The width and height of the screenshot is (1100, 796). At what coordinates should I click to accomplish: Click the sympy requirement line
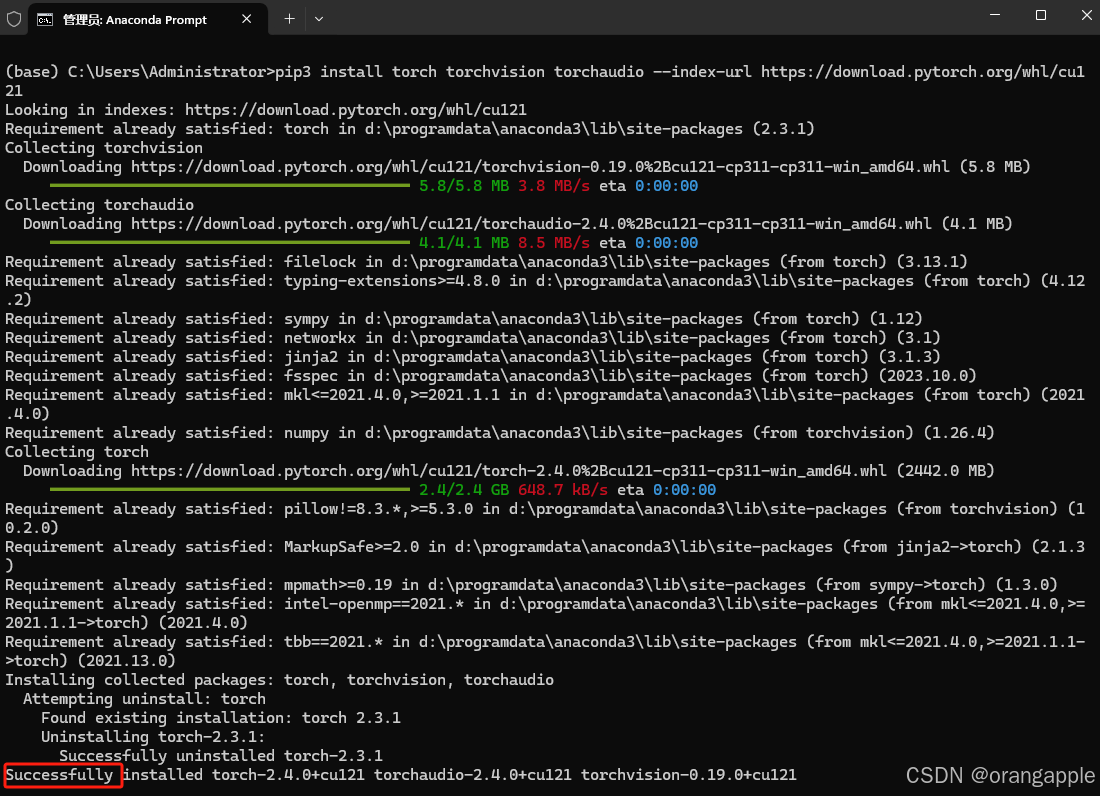pyautogui.click(x=464, y=319)
